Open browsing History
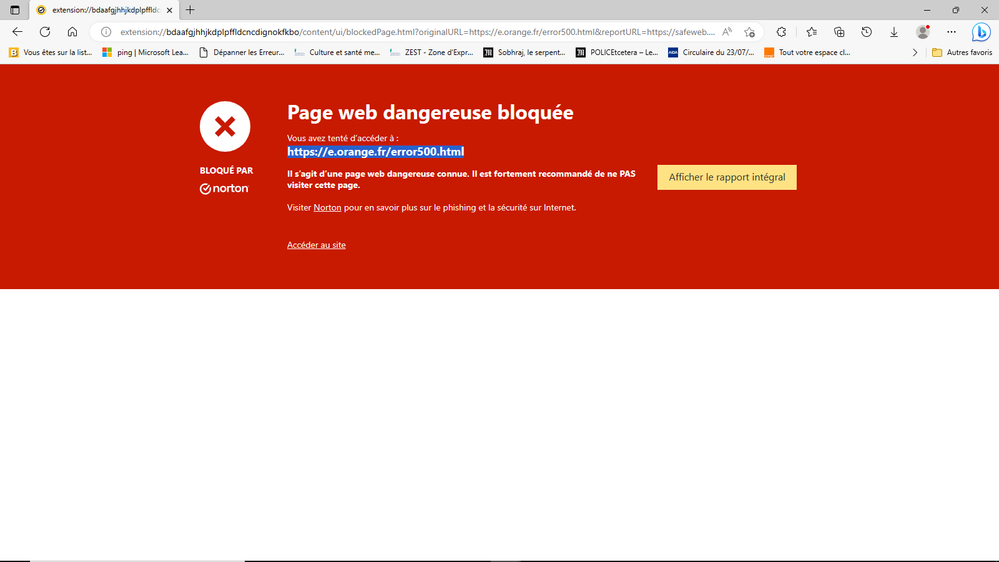The height and width of the screenshot is (562, 999). 866,32
